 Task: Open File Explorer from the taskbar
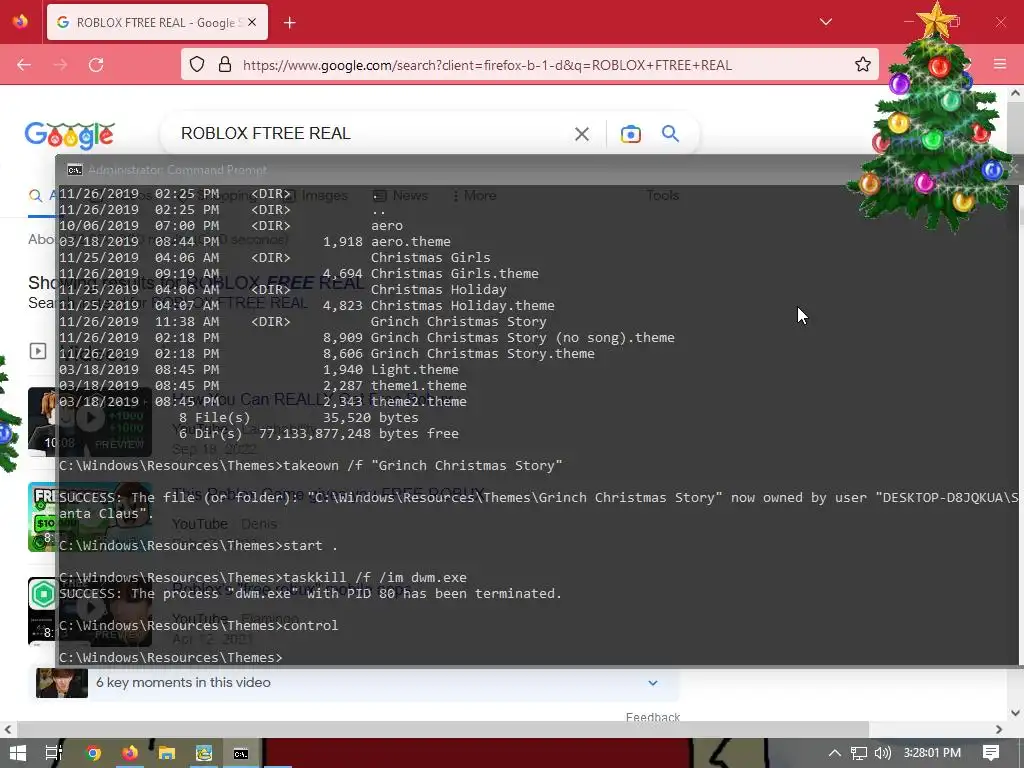tap(167, 753)
